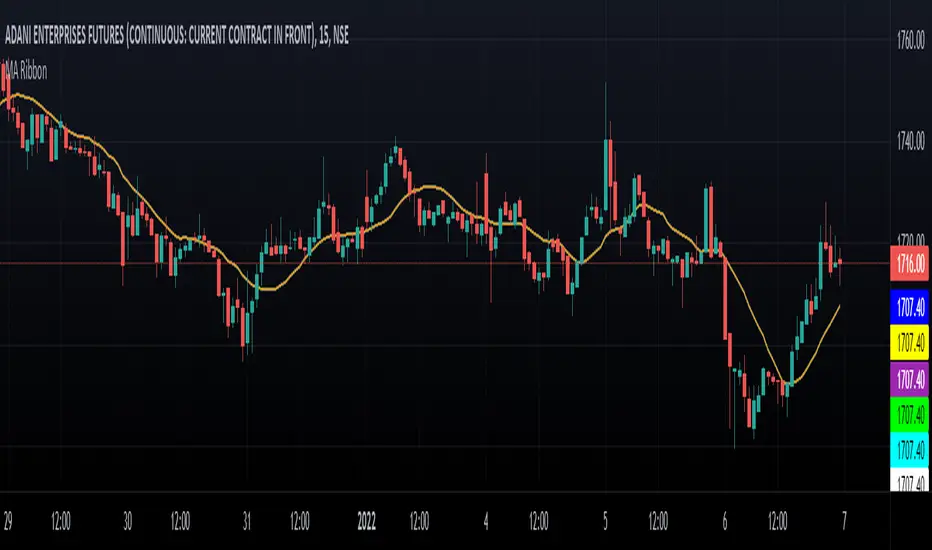Click the 6 date label on time axis
Screen dimensions: 932x550
pyautogui.click(x=725, y=521)
